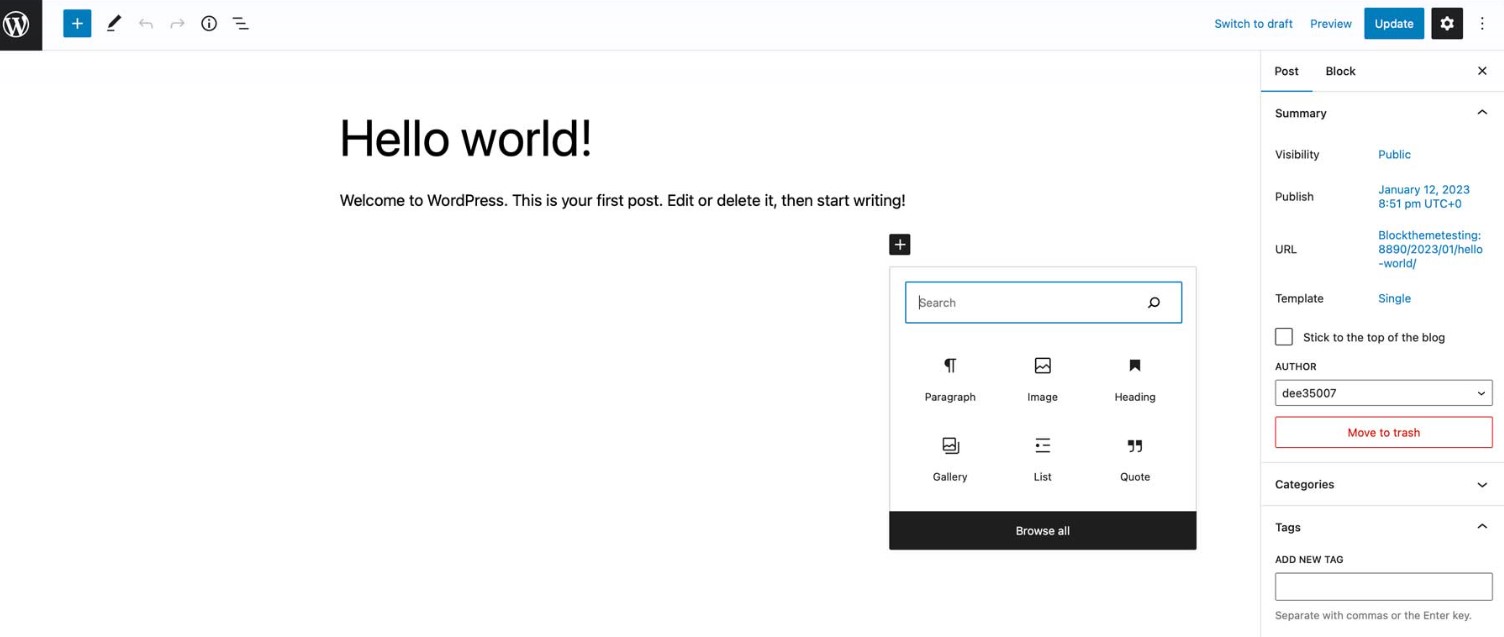Open the Author dropdown dee35007
1504x637 pixels.
1383,393
